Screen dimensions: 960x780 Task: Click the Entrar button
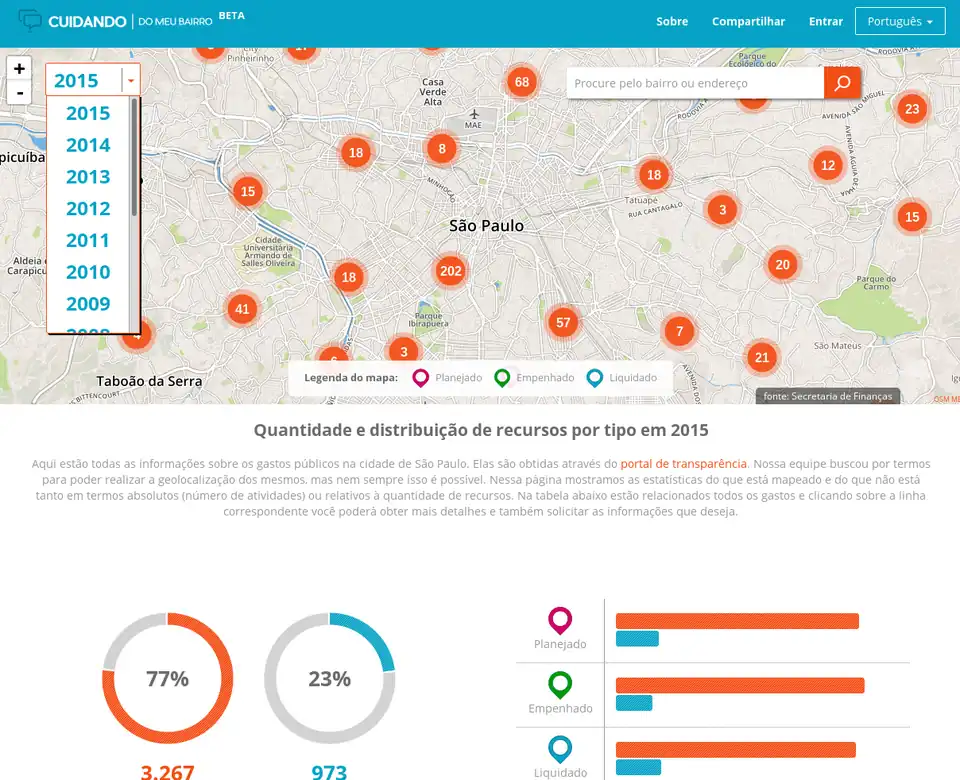pyautogui.click(x=825, y=21)
